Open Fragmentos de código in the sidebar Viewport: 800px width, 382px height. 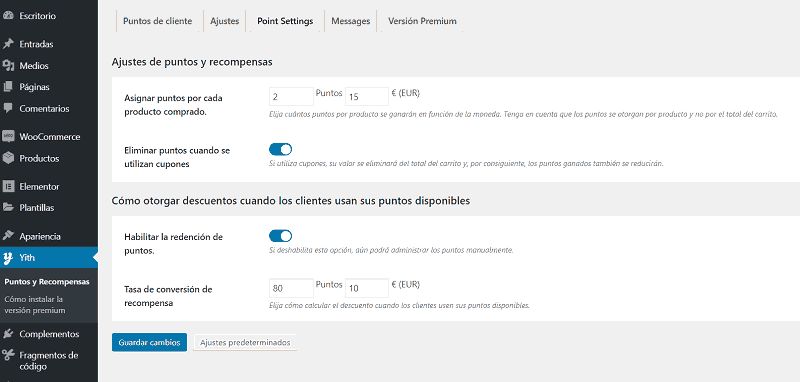[48, 361]
